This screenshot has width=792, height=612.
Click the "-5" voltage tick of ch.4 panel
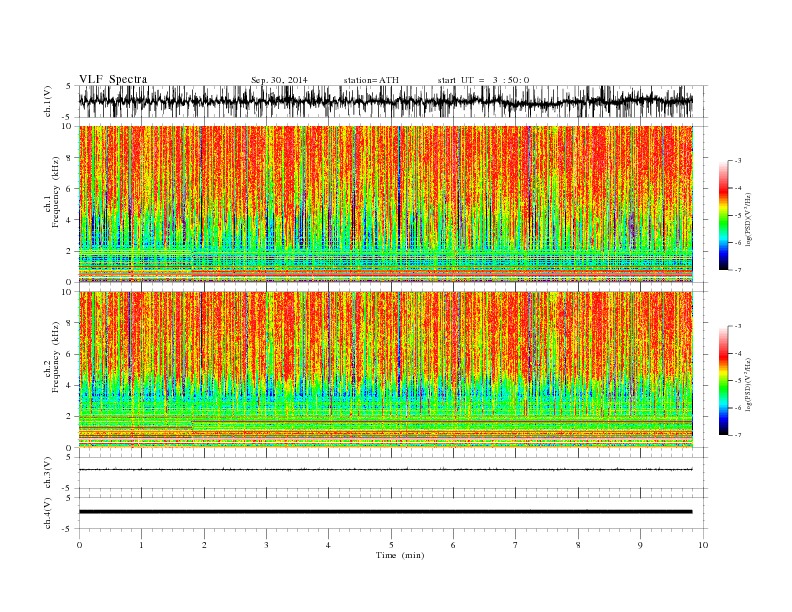pyautogui.click(x=68, y=529)
